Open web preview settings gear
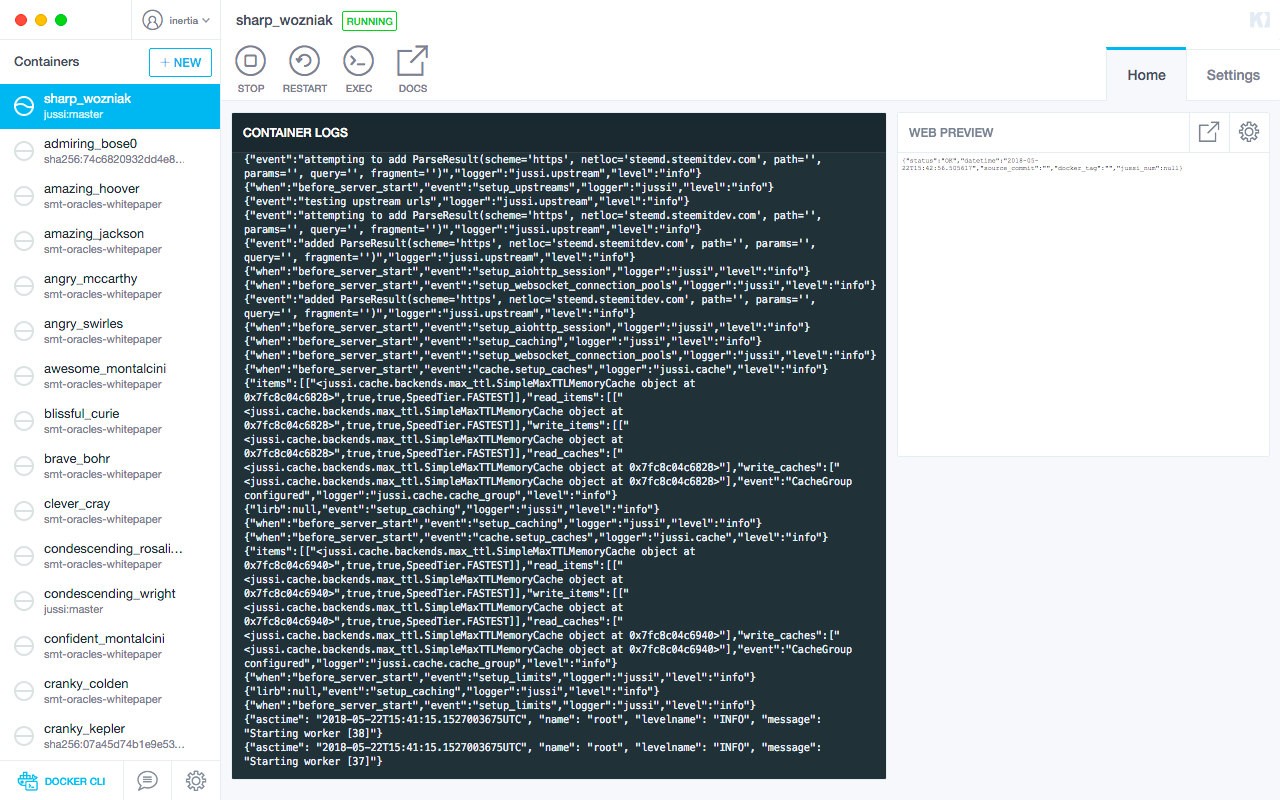Viewport: 1280px width, 800px height. point(1248,132)
